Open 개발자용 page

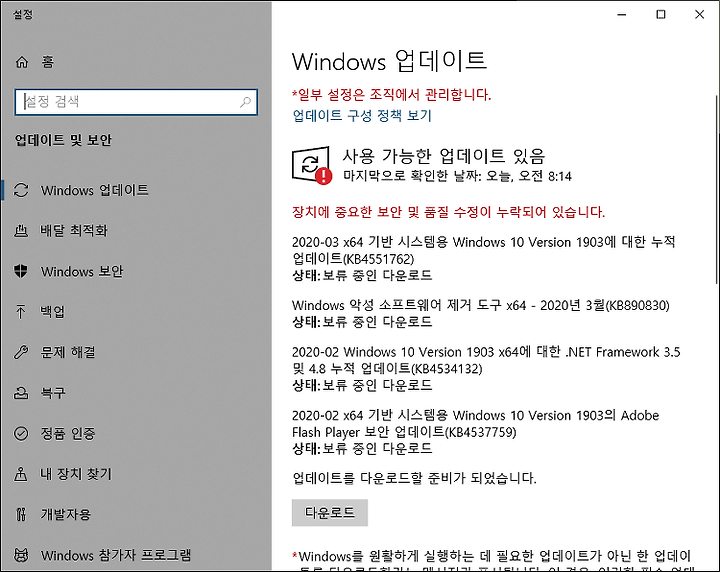[x=66, y=514]
